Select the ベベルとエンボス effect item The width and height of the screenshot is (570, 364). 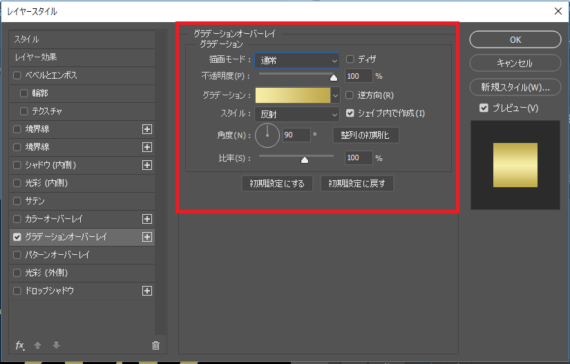coord(82,75)
